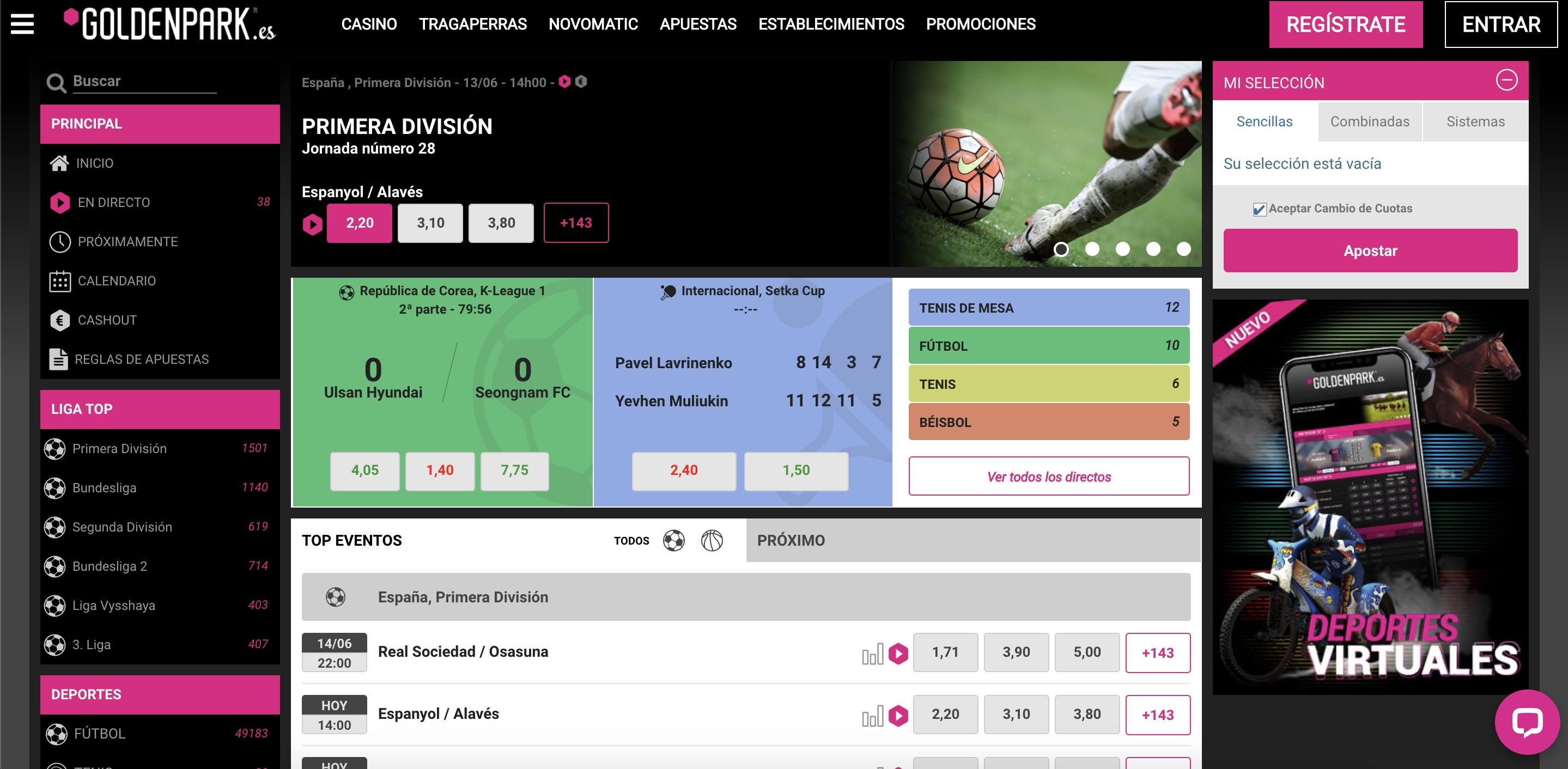Expand +143 markets in banner
The image size is (1568, 769).
coord(576,223)
